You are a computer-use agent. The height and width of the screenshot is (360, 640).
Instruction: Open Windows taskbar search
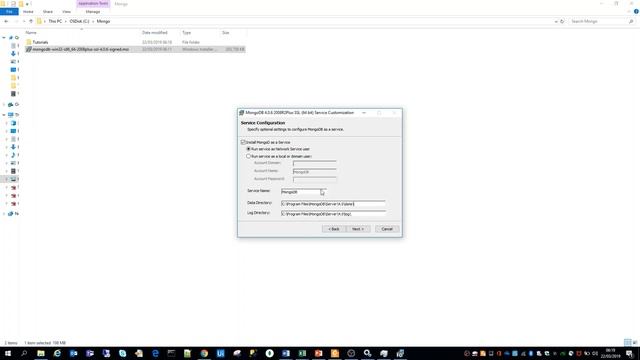pos(24,353)
